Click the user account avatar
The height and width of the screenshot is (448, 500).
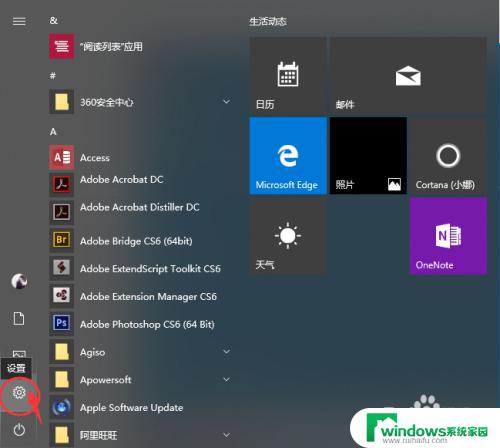pyautogui.click(x=19, y=281)
